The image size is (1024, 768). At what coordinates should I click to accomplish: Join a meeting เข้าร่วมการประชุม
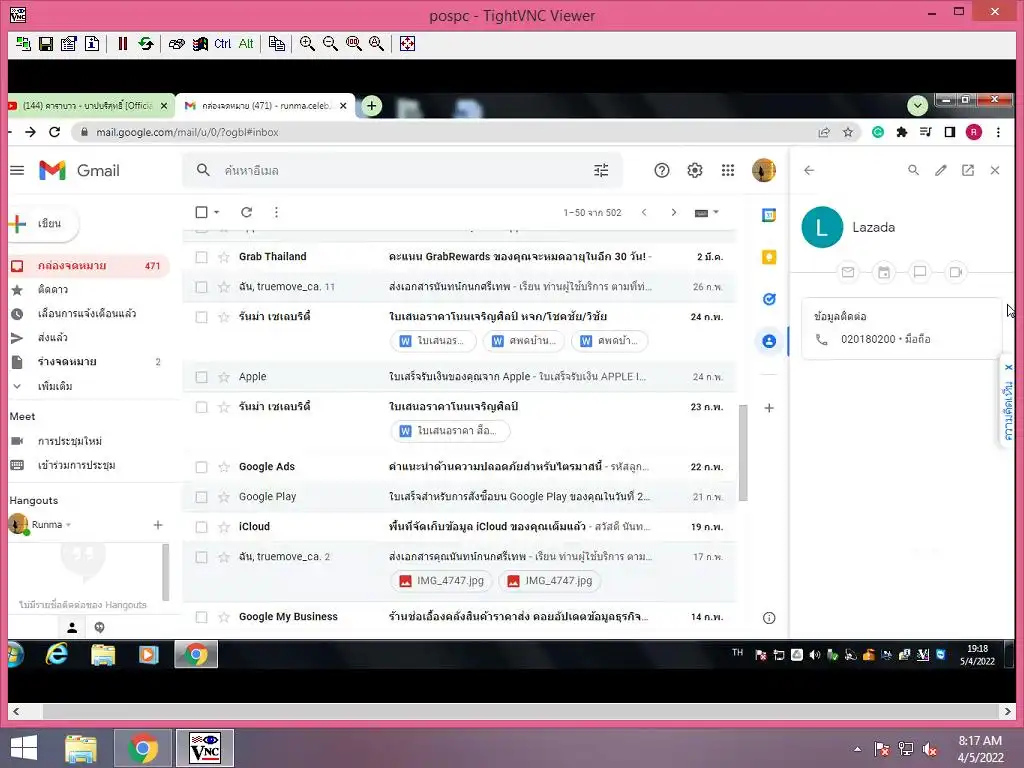(x=76, y=466)
